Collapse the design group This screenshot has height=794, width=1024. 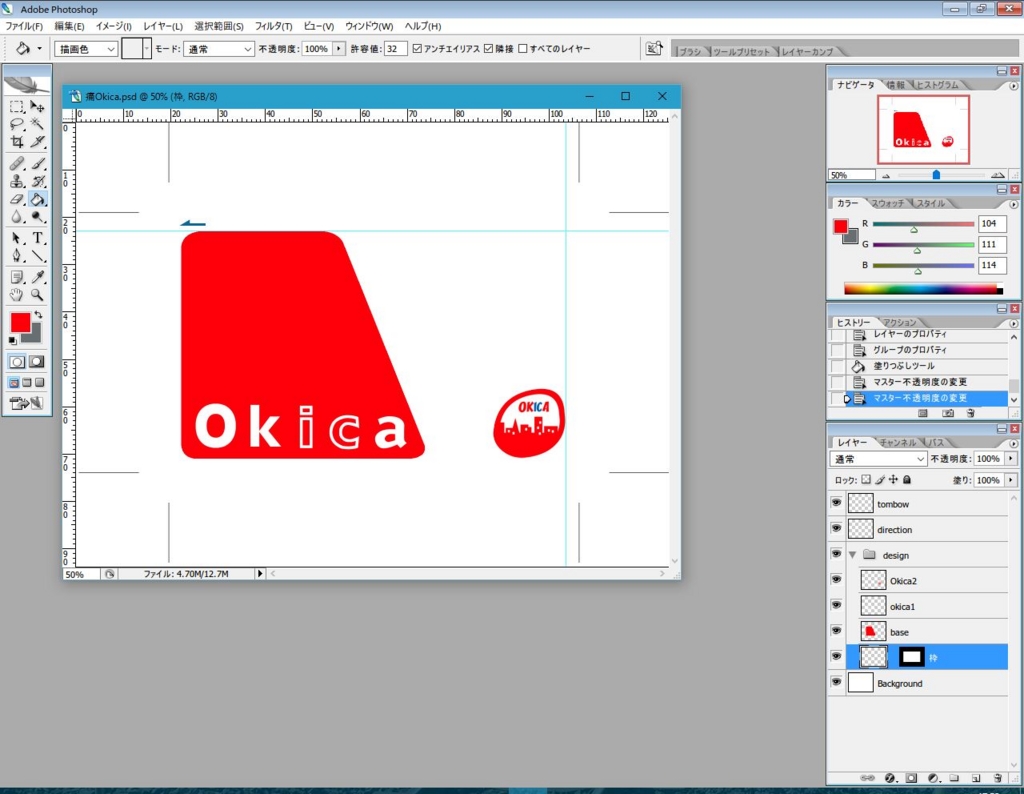pos(853,555)
